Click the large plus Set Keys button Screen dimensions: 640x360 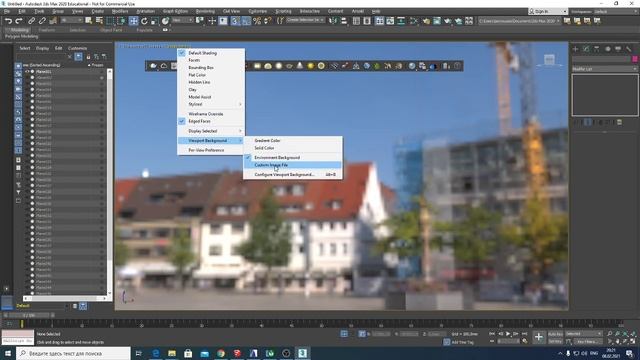point(539,337)
